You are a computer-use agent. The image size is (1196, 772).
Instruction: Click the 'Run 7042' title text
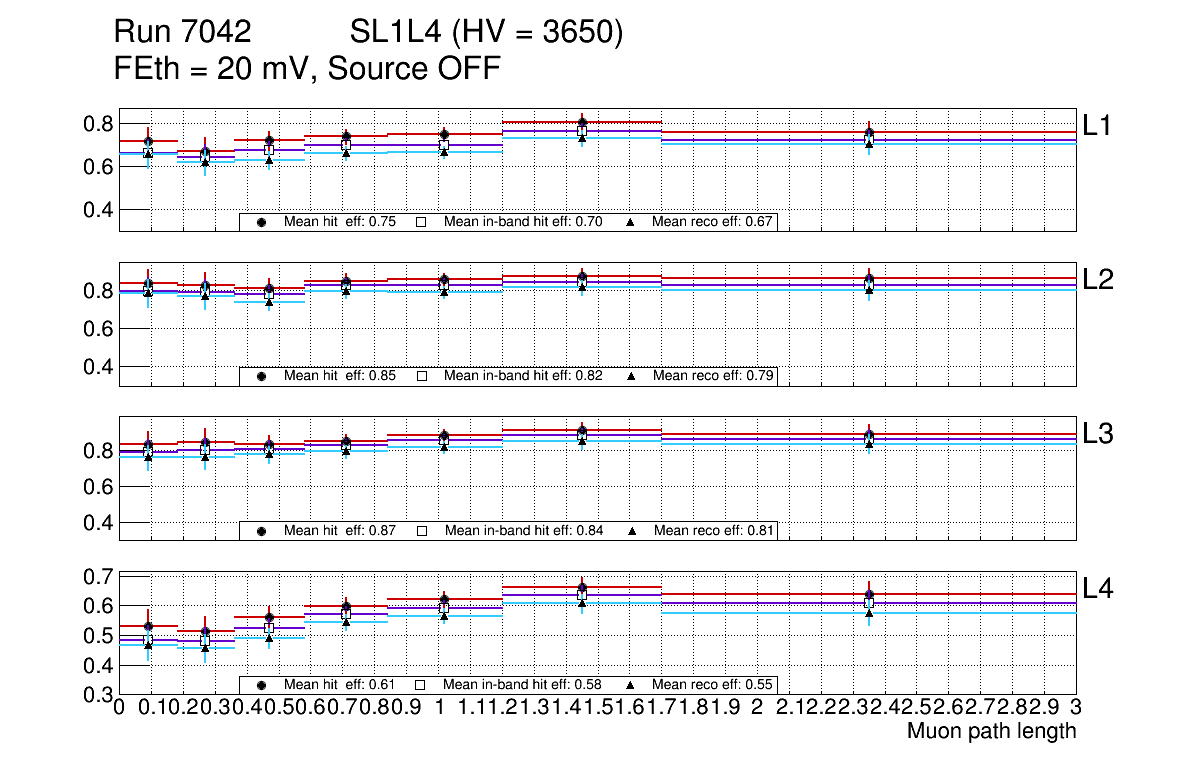182,33
